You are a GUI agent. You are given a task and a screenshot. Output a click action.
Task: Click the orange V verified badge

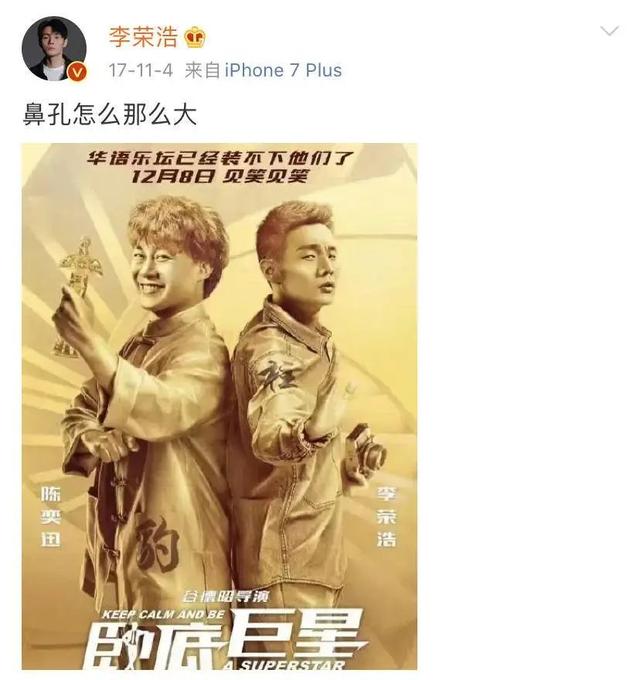coord(78,72)
